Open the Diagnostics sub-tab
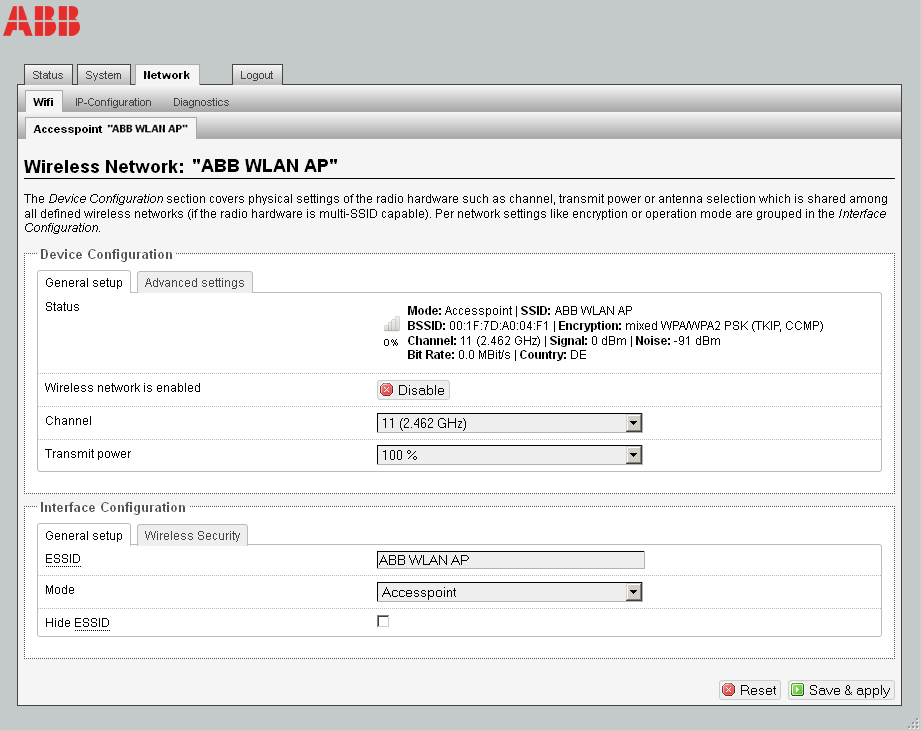 click(201, 102)
